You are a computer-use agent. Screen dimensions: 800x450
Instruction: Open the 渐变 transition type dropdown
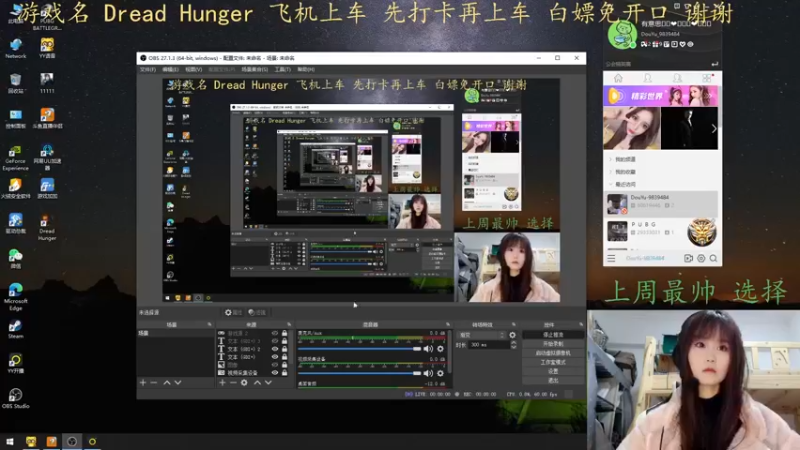[x=482, y=335]
